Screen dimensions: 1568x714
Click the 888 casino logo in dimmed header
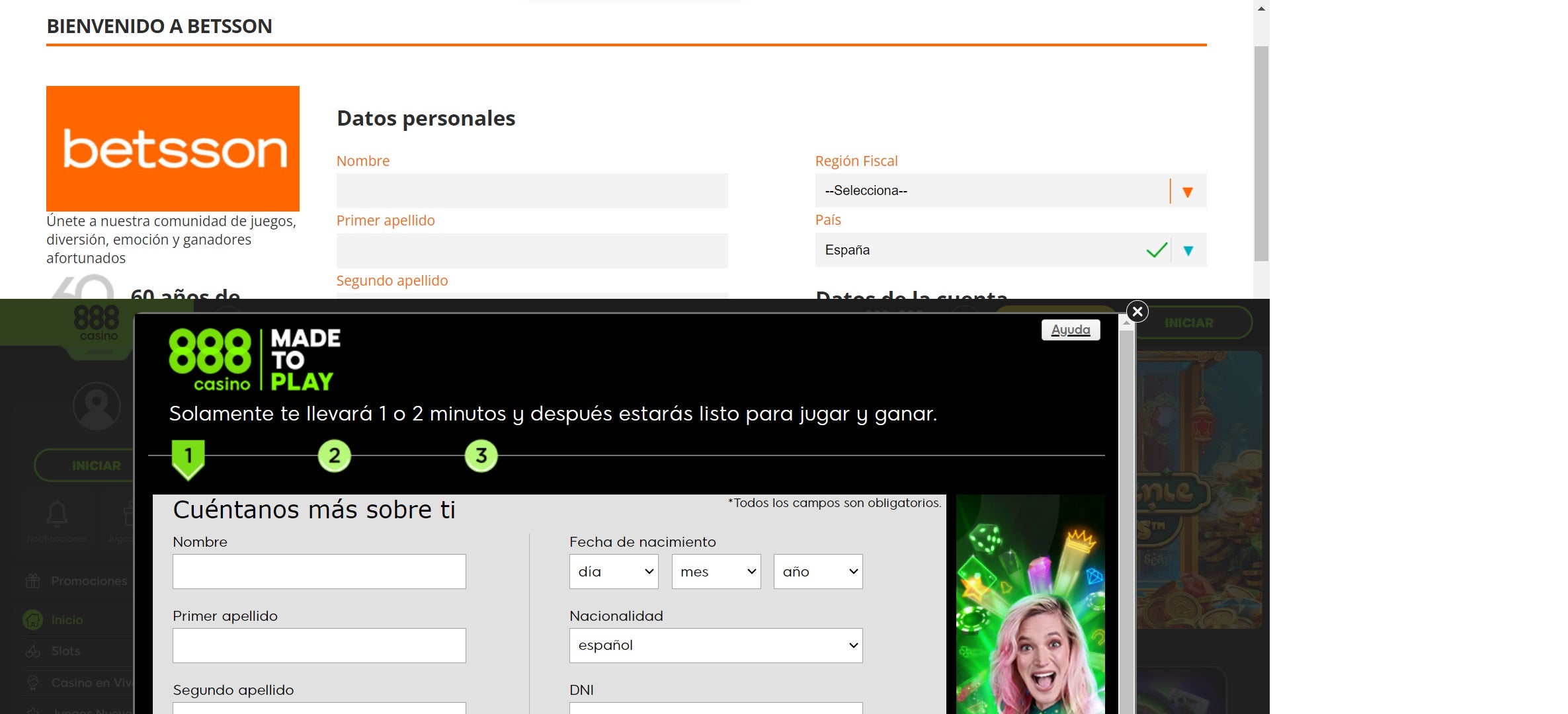[x=97, y=323]
